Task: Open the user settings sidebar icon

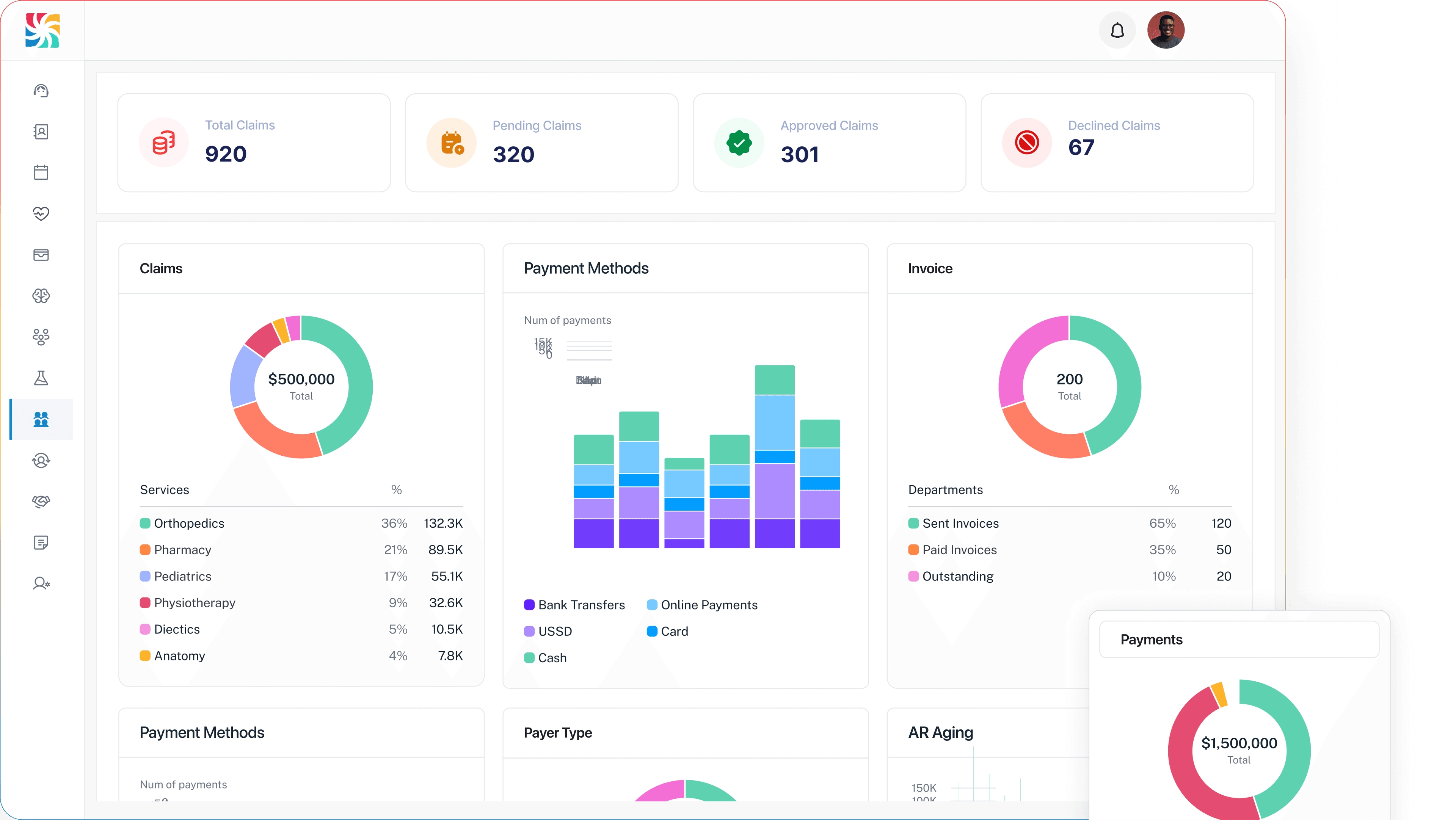Action: click(41, 583)
